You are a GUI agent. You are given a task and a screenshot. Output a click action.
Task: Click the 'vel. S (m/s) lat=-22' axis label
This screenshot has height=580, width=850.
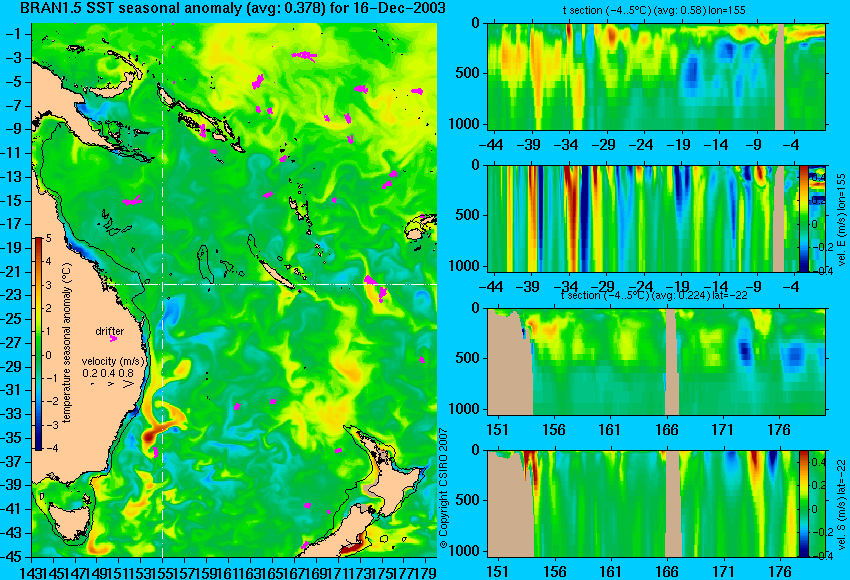coord(842,505)
